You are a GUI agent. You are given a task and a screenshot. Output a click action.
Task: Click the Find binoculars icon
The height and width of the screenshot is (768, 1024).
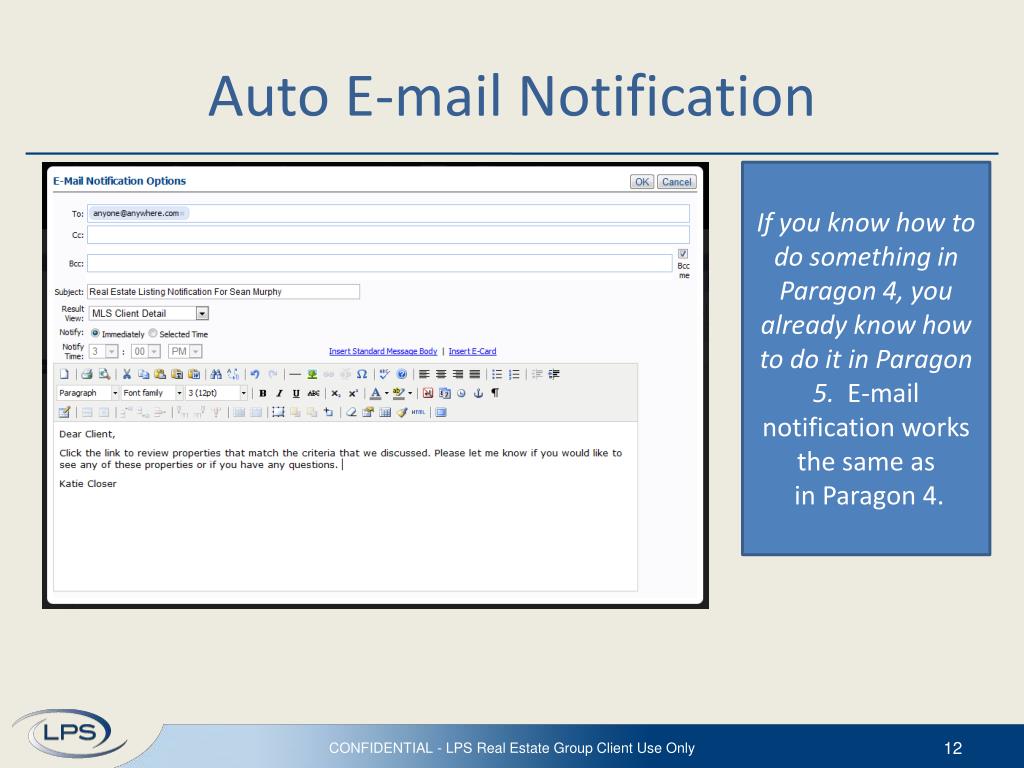click(216, 374)
